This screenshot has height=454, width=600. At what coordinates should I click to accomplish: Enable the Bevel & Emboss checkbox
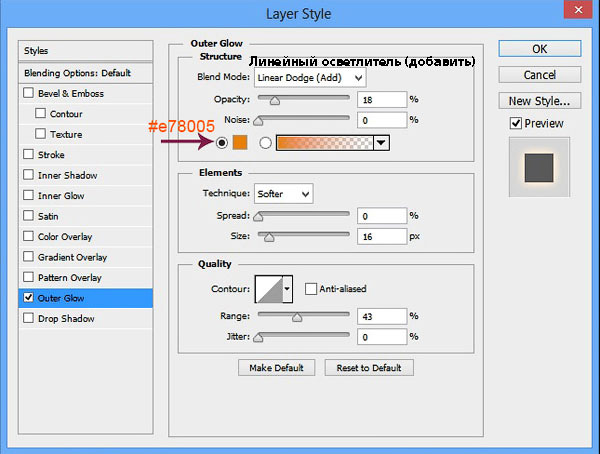pyautogui.click(x=28, y=94)
